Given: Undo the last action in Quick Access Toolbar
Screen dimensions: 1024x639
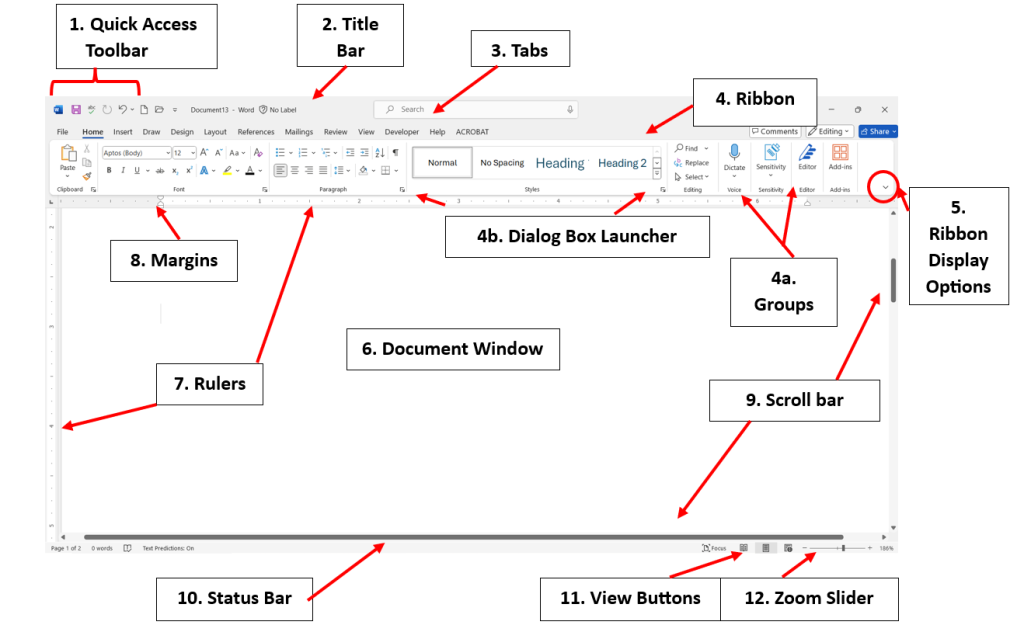Looking at the screenshot, I should point(122,108).
